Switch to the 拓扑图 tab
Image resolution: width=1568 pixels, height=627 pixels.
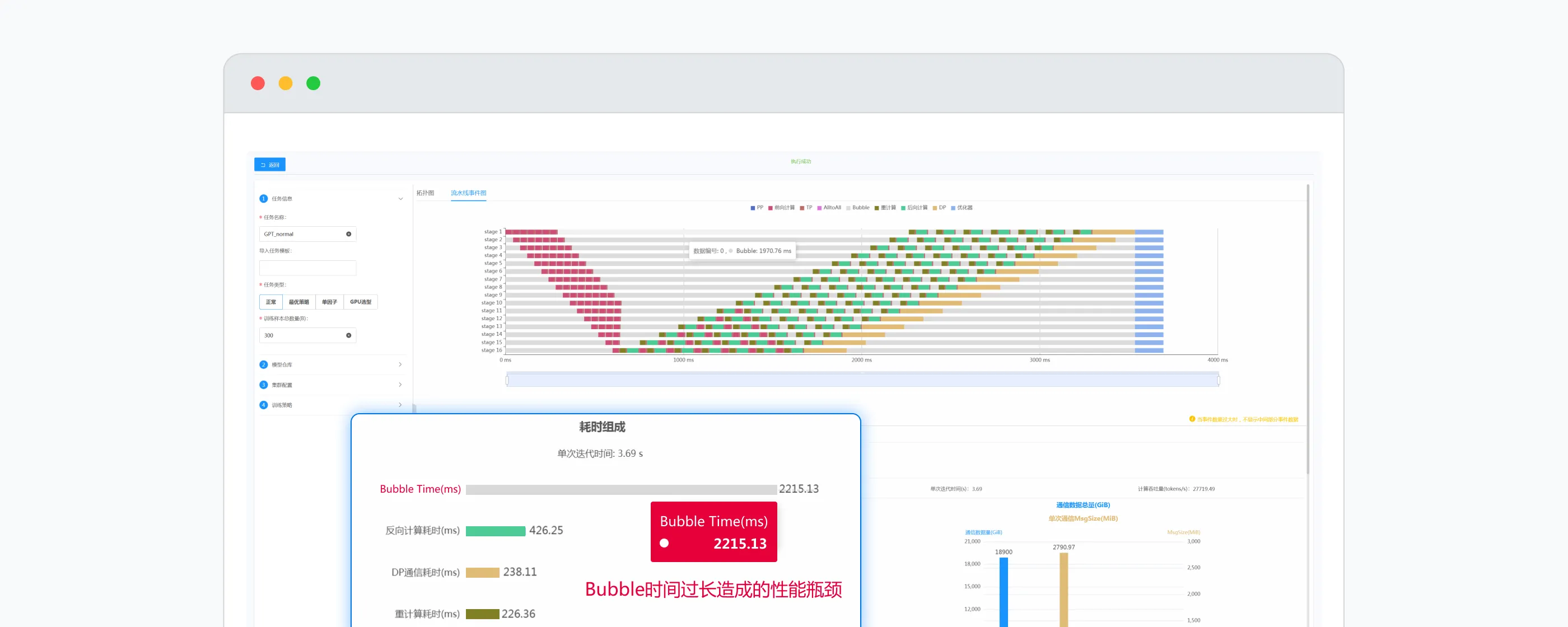426,193
